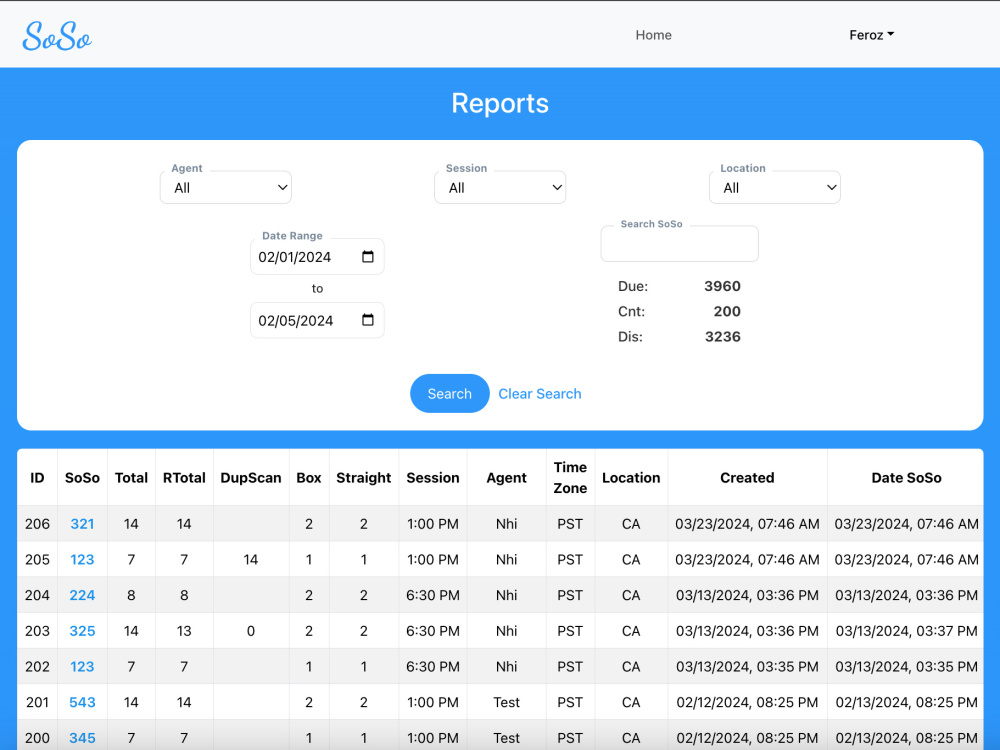Click Date SoSo cell 03/13/2024, 03:37 PM
This screenshot has width=1000, height=750.
click(x=906, y=631)
